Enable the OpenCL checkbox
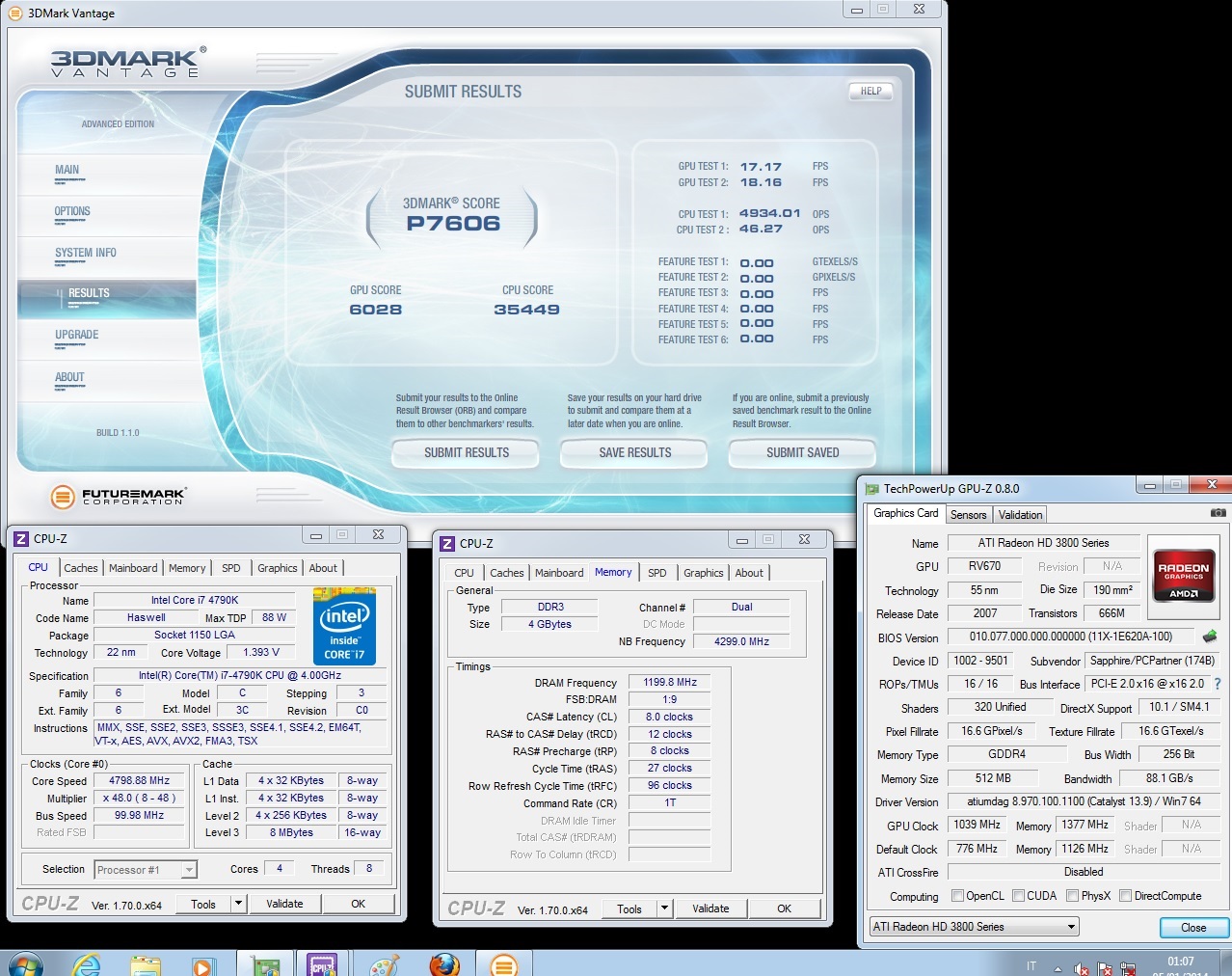 (x=957, y=895)
